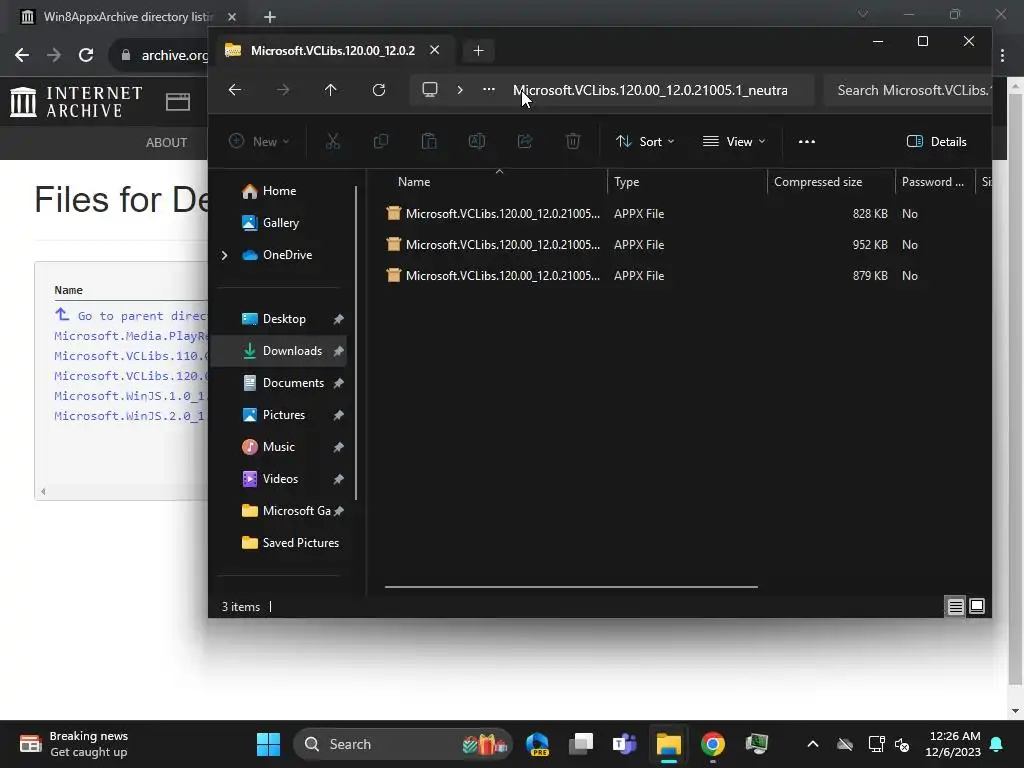This screenshot has width=1024, height=768.
Task: Open a new Chrome tab
Action: [270, 17]
